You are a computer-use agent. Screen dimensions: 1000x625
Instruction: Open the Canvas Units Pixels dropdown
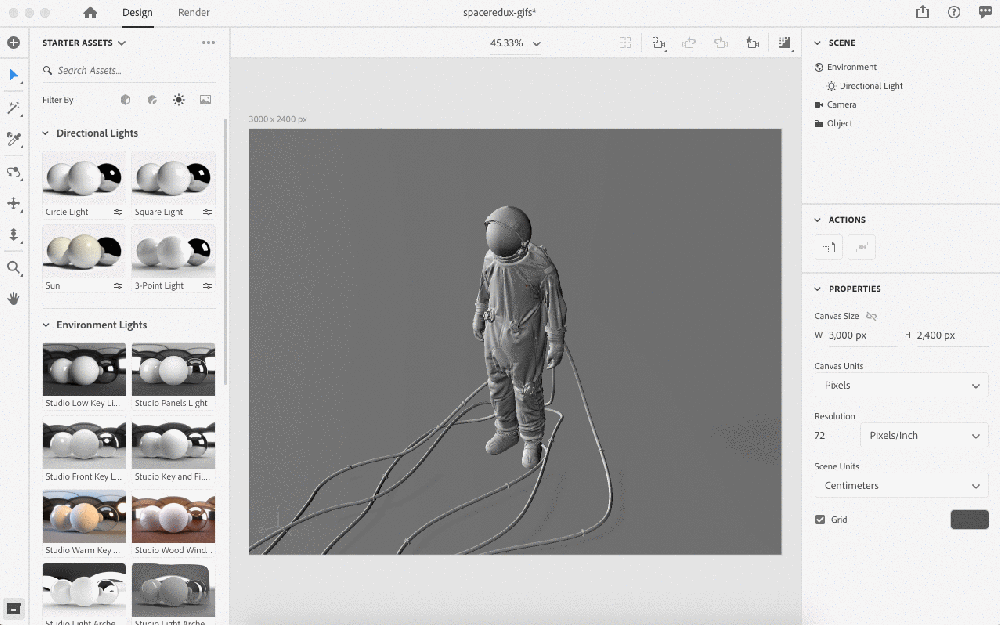click(901, 386)
